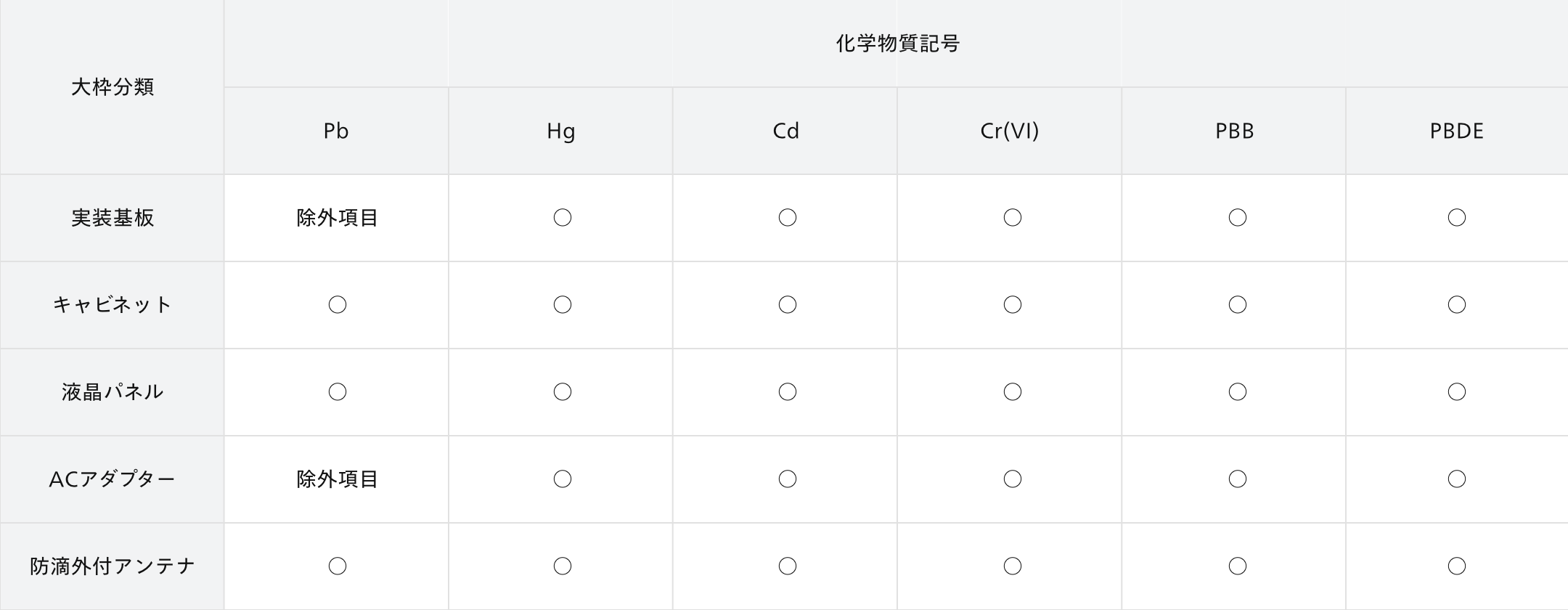
Task: Click the Hg column header
Action: click(x=560, y=131)
